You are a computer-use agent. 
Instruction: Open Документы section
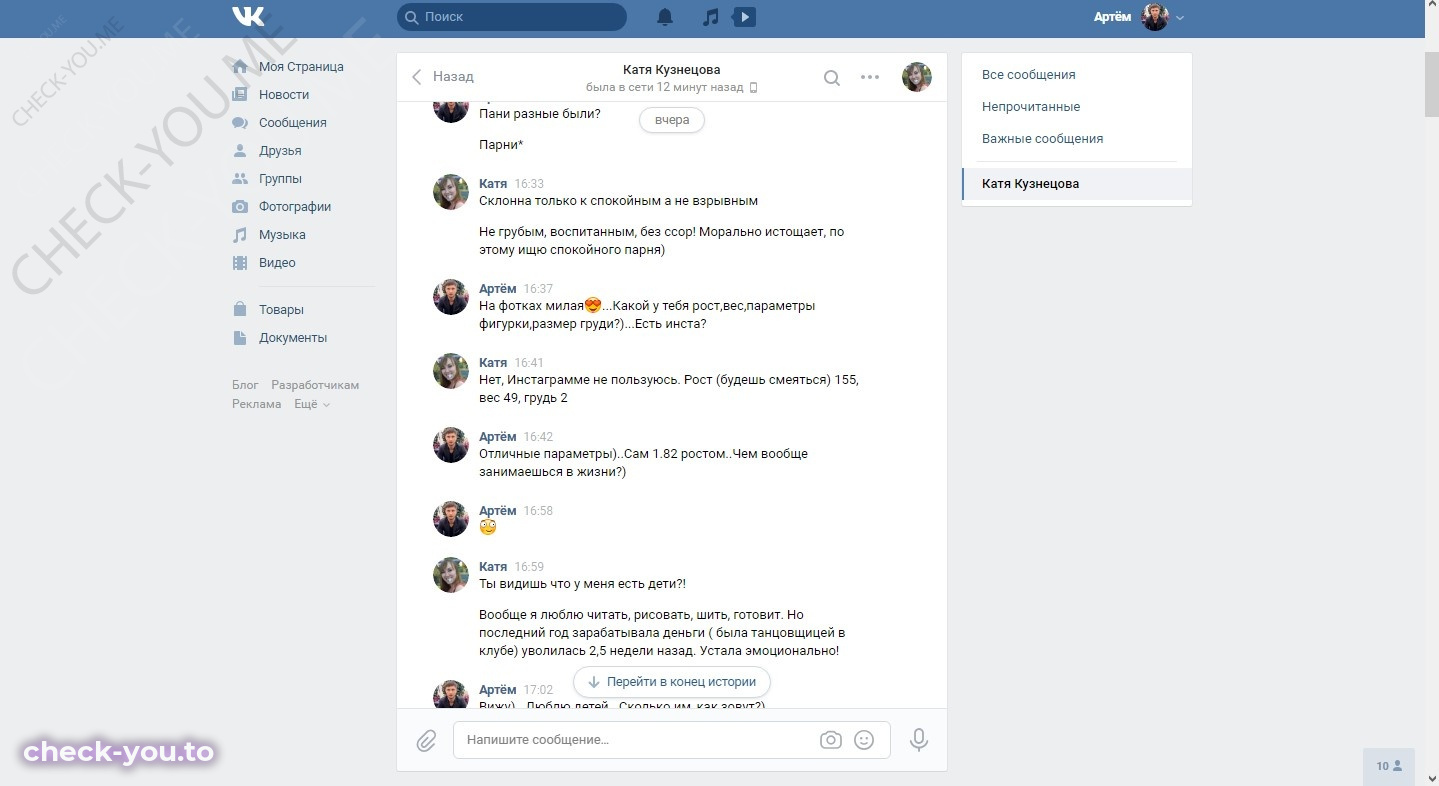(x=293, y=338)
